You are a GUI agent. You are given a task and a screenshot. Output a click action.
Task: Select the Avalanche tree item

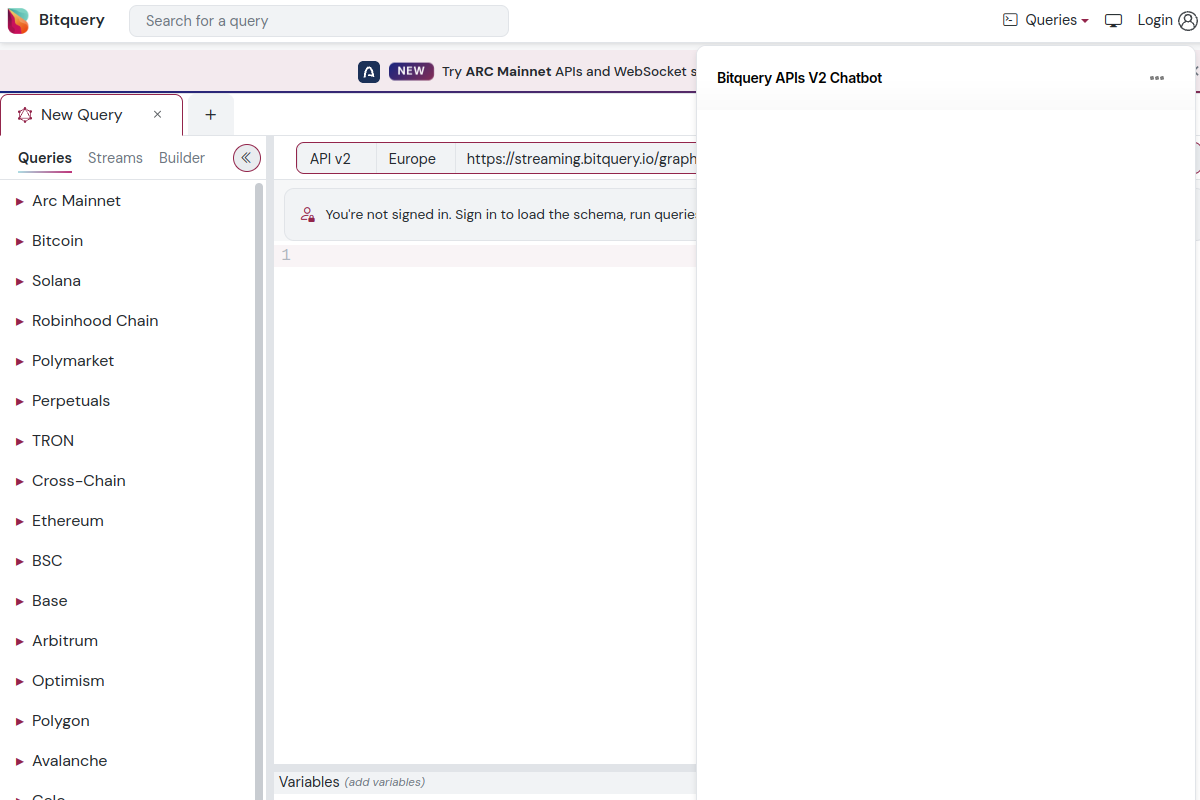[x=70, y=761]
